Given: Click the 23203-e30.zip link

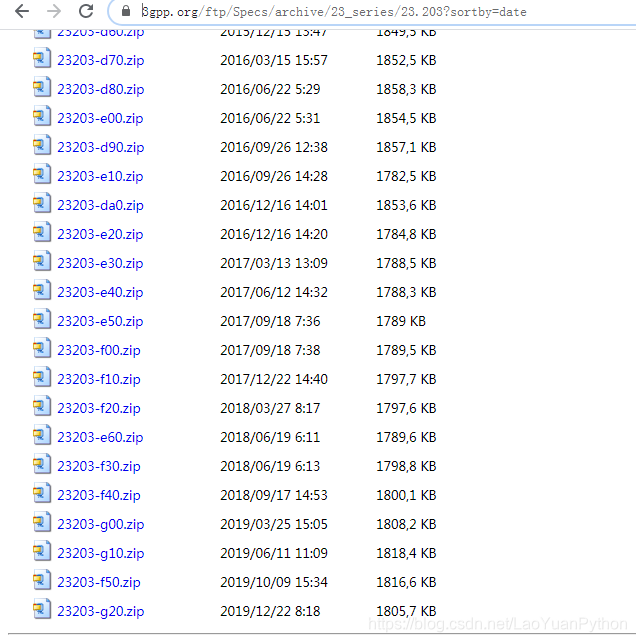Looking at the screenshot, I should 100,263.
